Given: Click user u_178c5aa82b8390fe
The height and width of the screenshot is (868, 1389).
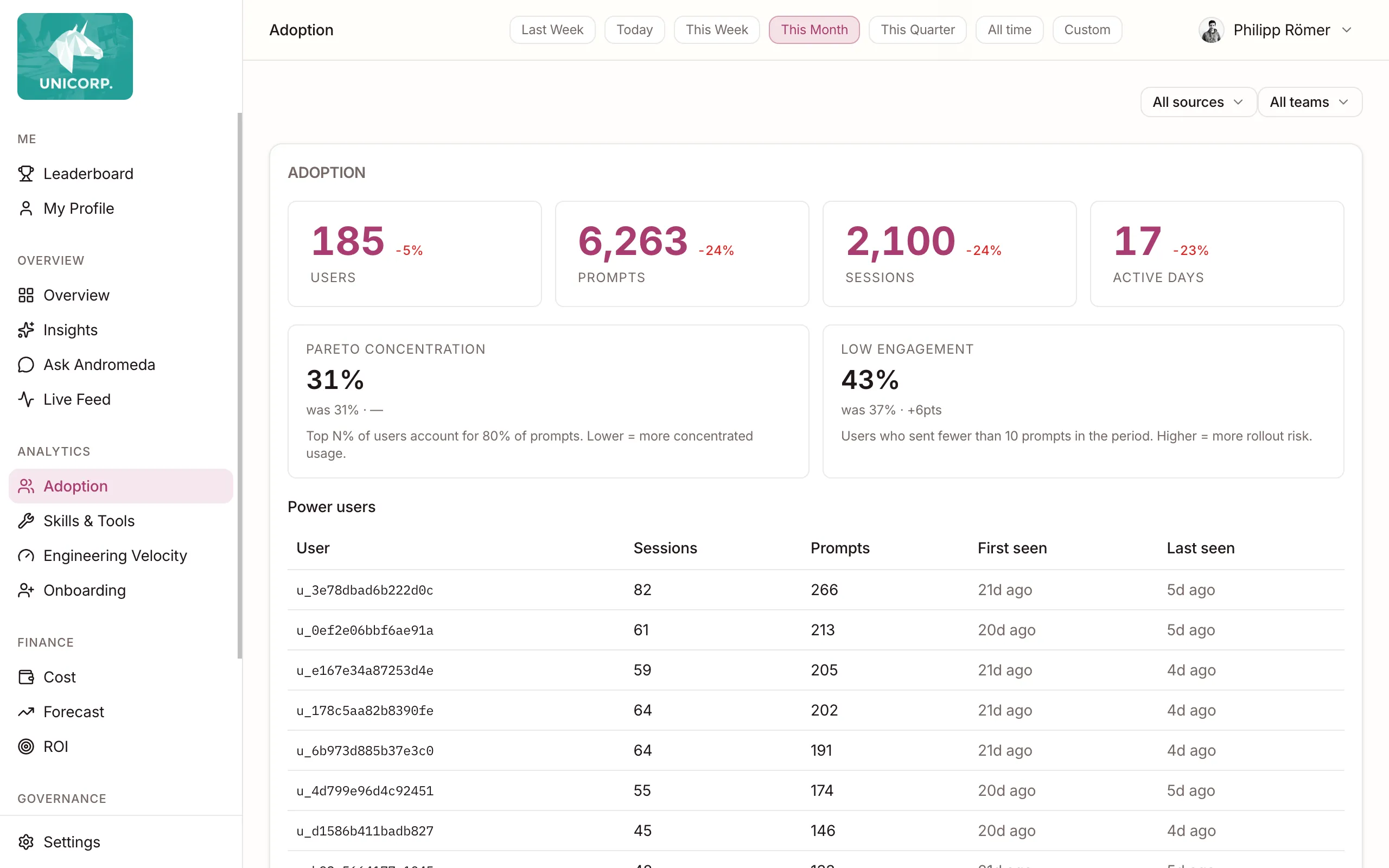Looking at the screenshot, I should tap(365, 711).
